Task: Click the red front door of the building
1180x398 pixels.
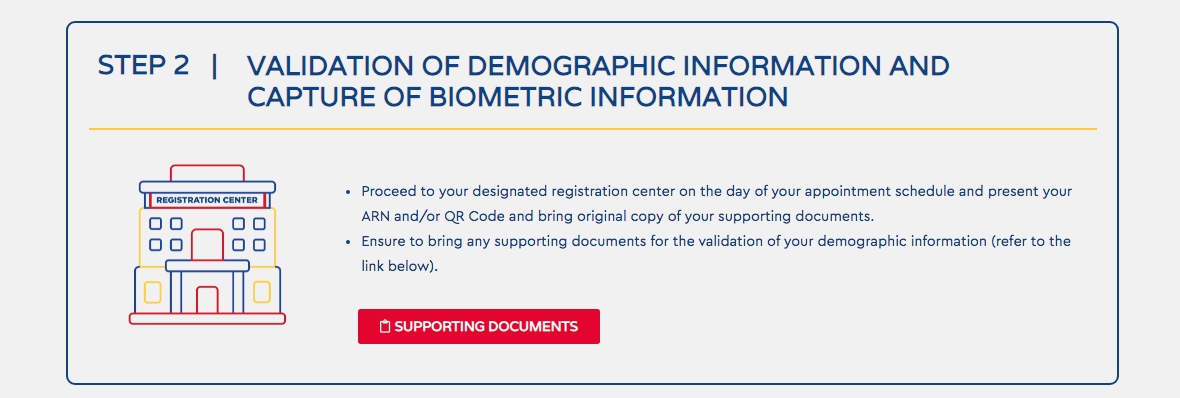Action: [x=207, y=299]
